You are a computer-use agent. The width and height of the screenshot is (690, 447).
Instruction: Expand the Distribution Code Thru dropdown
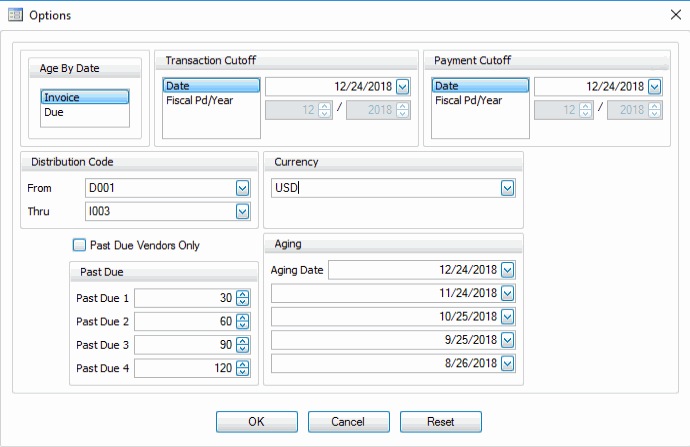point(242,210)
